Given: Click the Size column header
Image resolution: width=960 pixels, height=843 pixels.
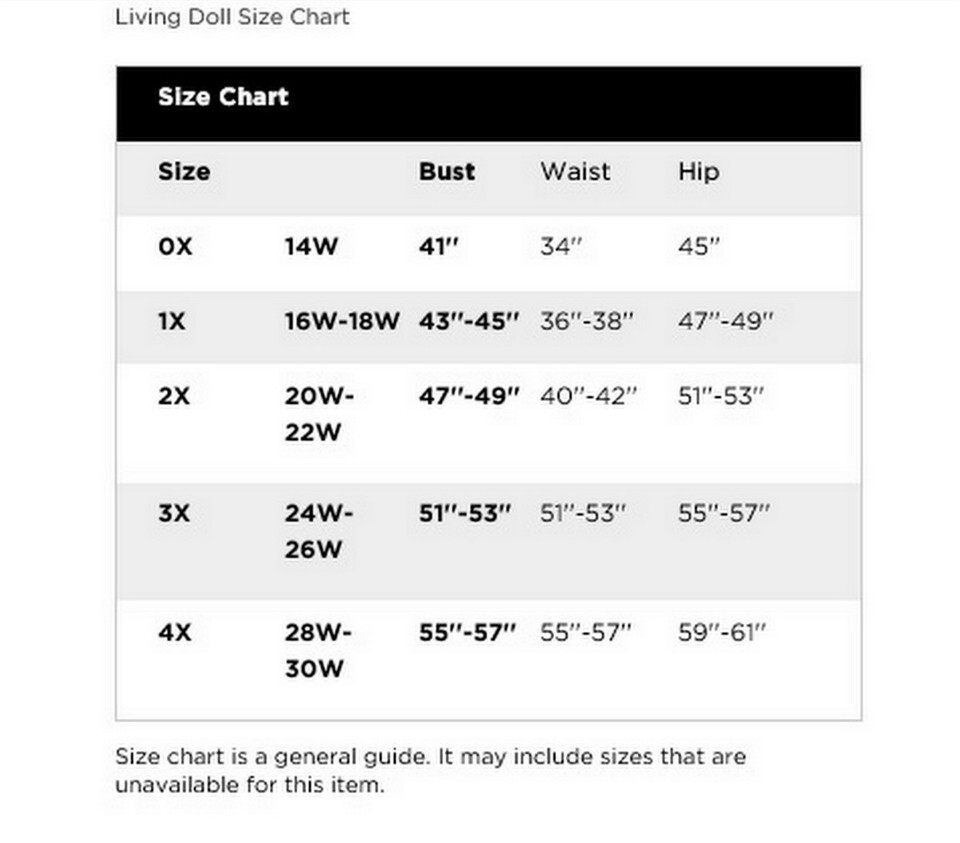Looking at the screenshot, I should point(184,172).
